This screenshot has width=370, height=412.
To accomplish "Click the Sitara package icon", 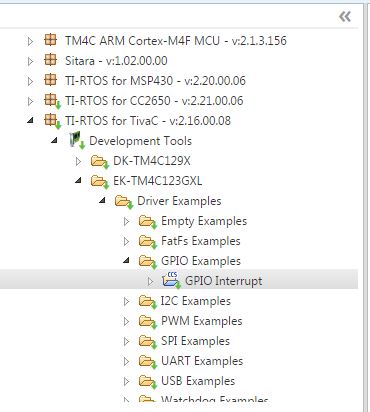I will 50,60.
